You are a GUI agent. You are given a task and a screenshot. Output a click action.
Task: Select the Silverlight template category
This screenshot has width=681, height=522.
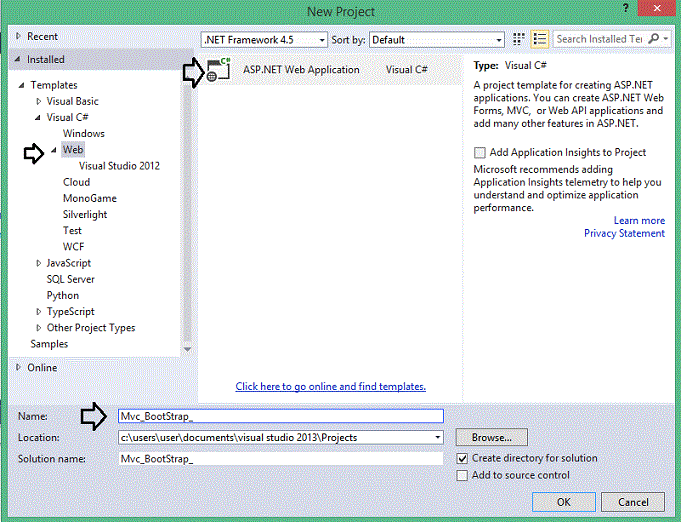pyautogui.click(x=85, y=215)
